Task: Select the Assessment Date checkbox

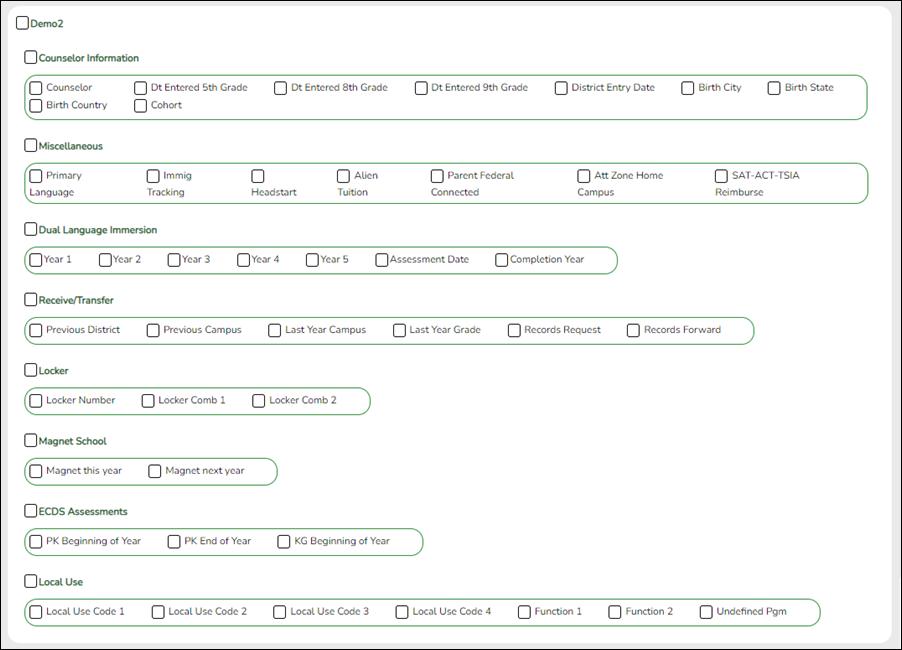Action: click(381, 259)
